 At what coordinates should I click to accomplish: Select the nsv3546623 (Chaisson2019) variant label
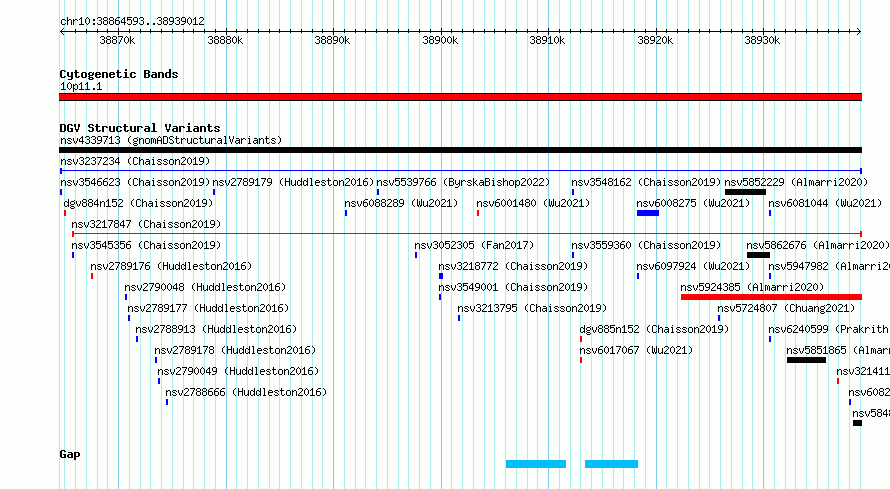pyautogui.click(x=135, y=182)
